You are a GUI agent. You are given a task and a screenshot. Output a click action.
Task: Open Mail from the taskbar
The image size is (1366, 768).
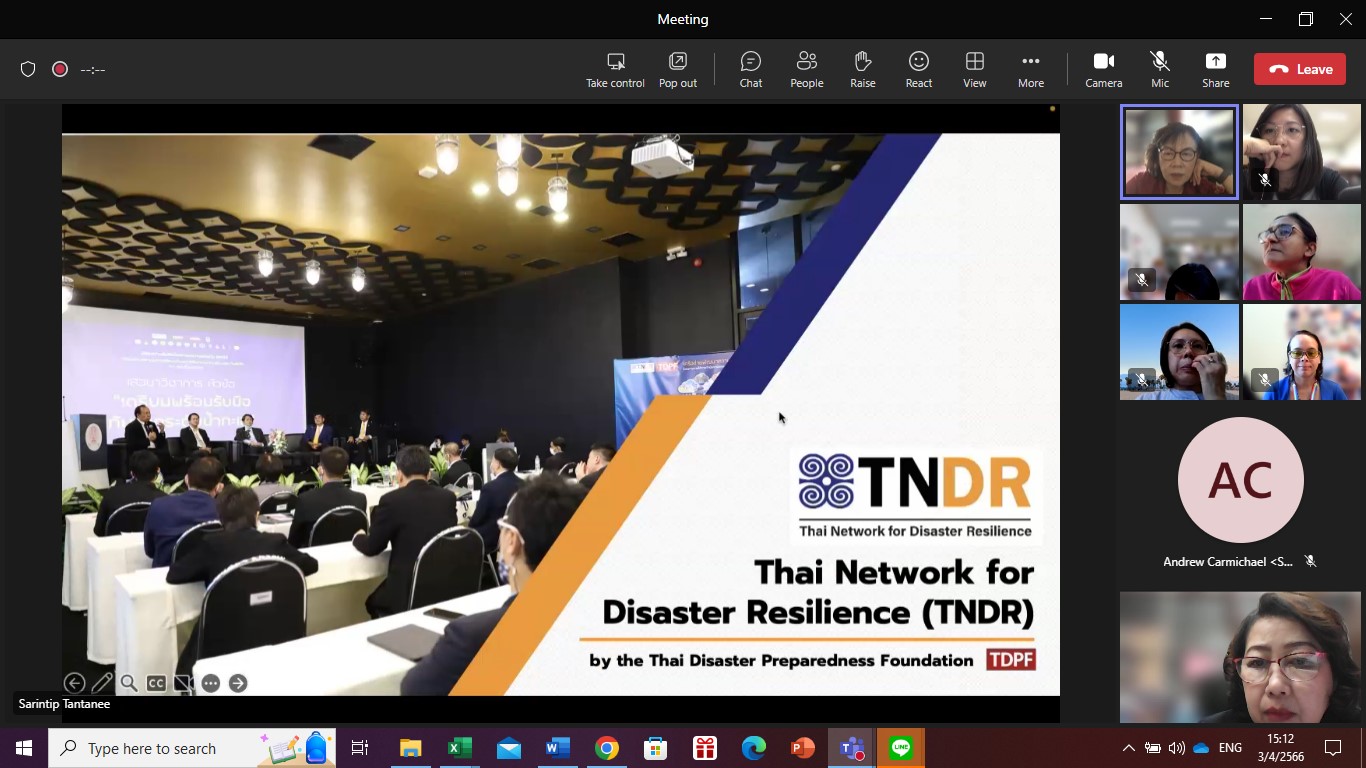508,748
